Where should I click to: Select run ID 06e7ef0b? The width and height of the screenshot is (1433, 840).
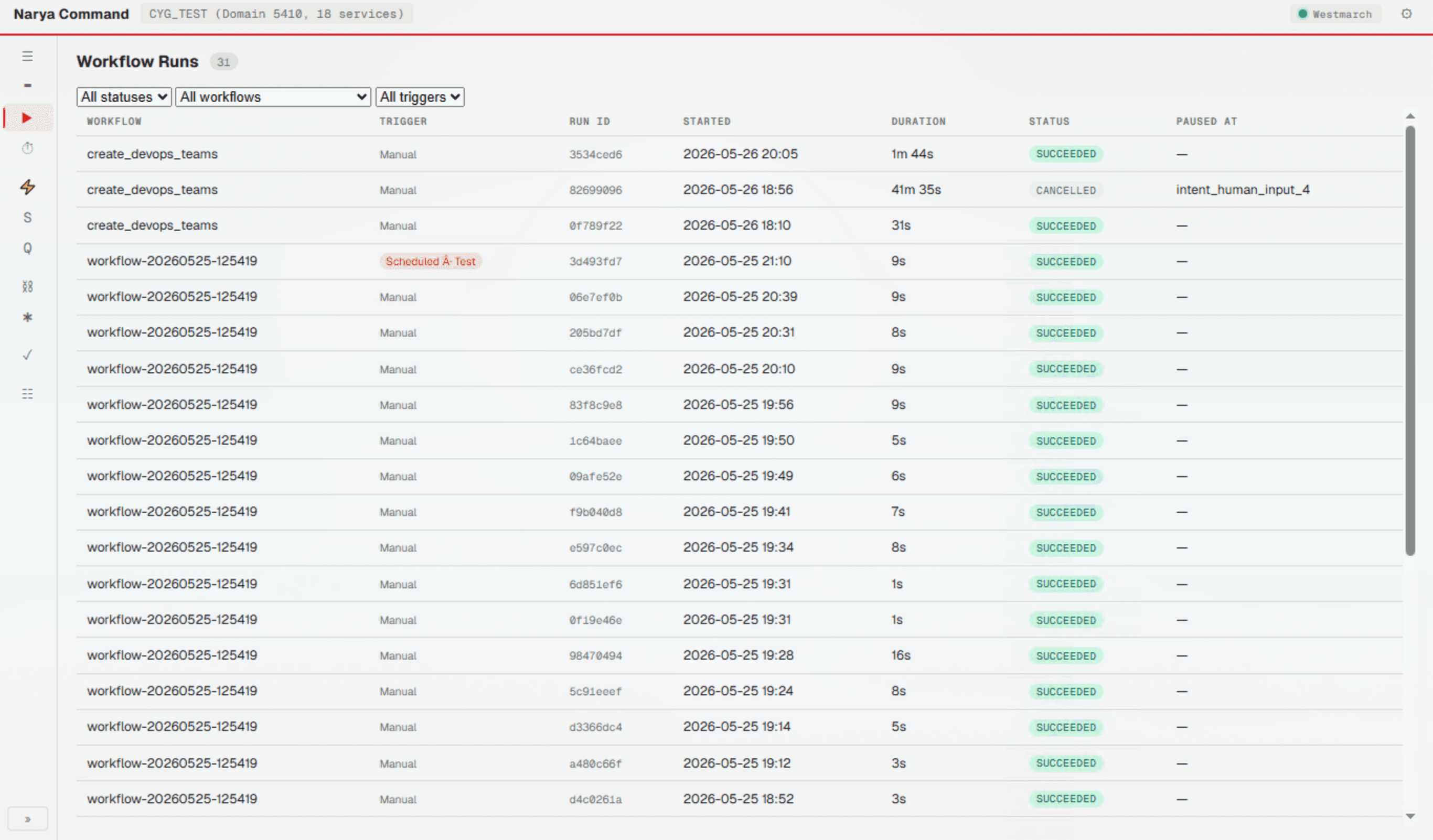[x=595, y=297]
